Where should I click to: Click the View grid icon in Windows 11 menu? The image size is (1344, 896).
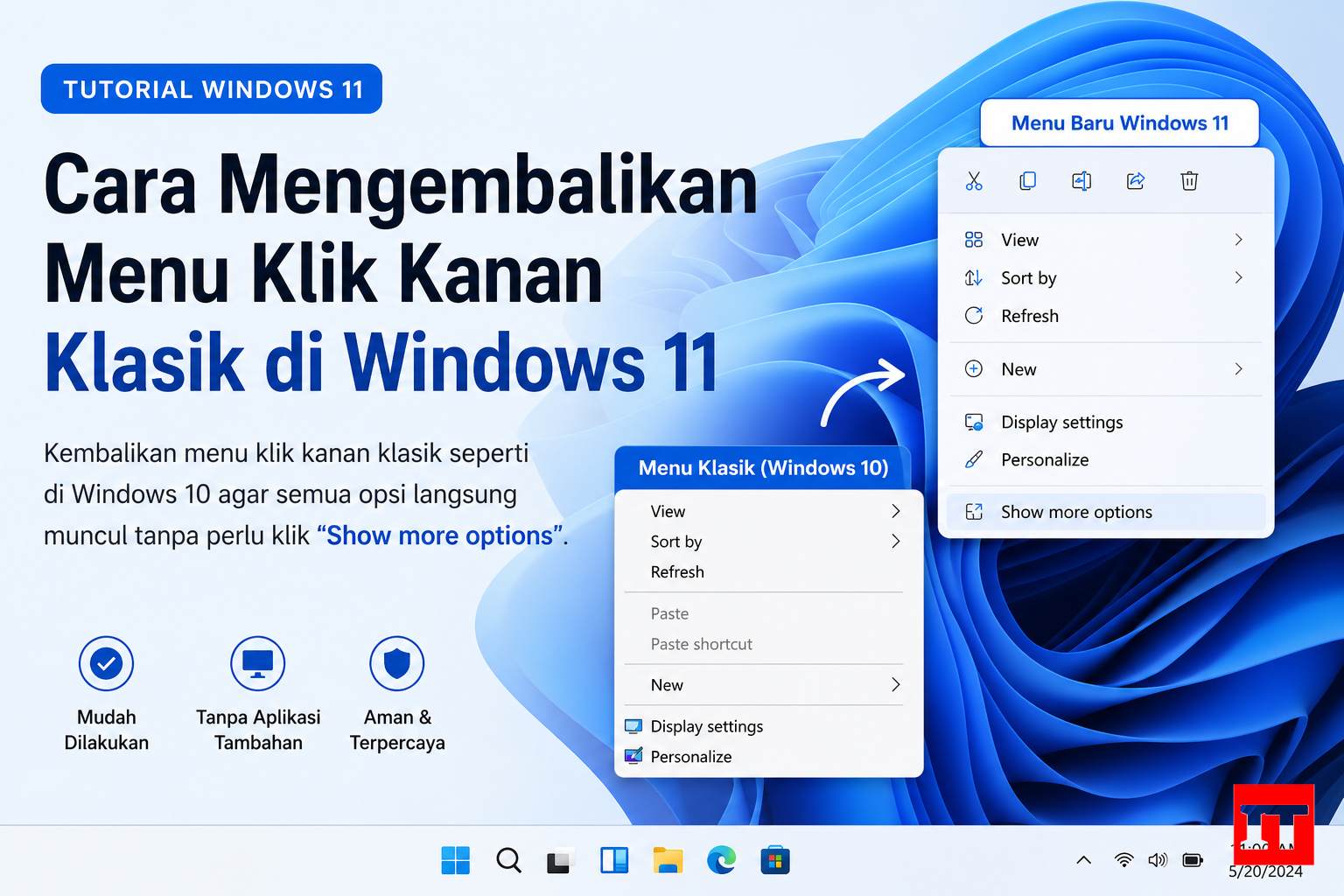974,240
